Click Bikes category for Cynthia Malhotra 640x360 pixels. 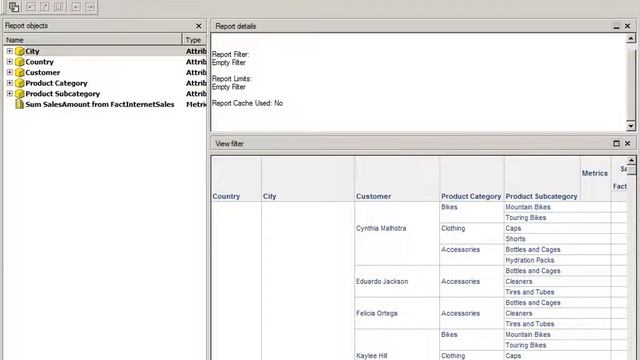472,212
